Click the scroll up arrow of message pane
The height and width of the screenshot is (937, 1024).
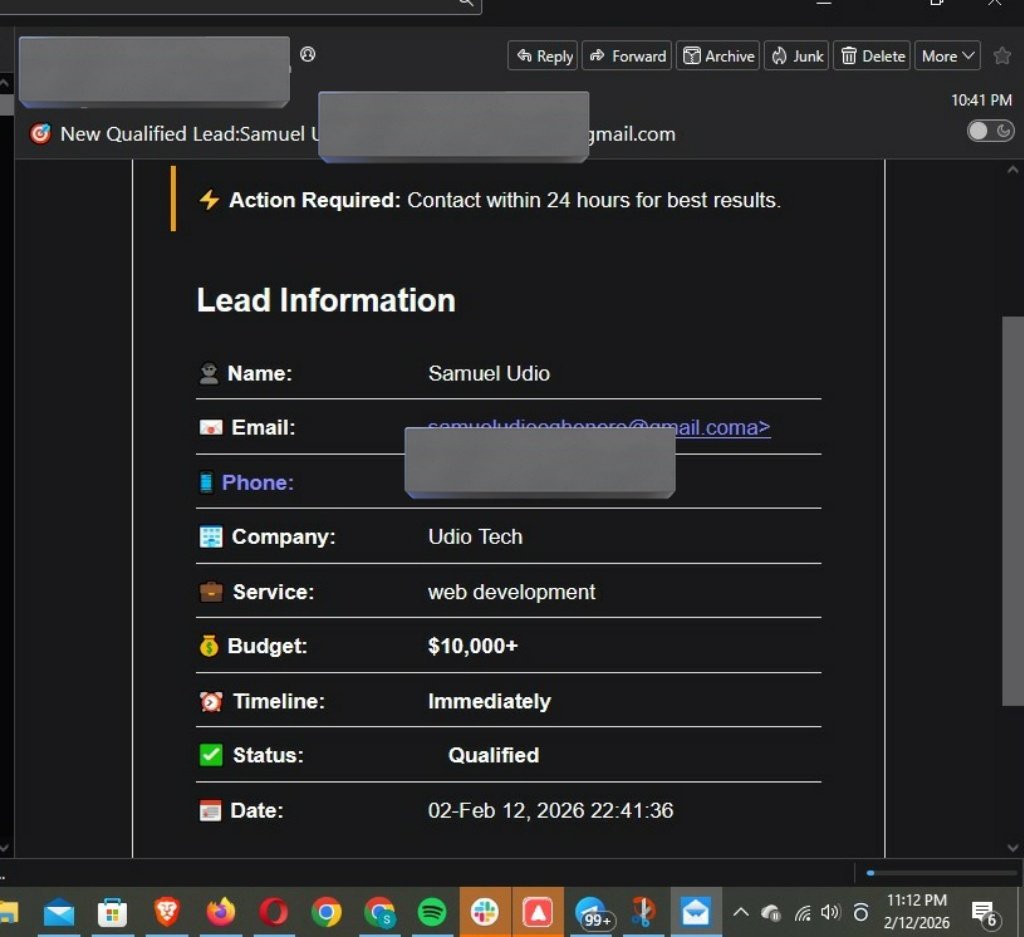[1012, 170]
